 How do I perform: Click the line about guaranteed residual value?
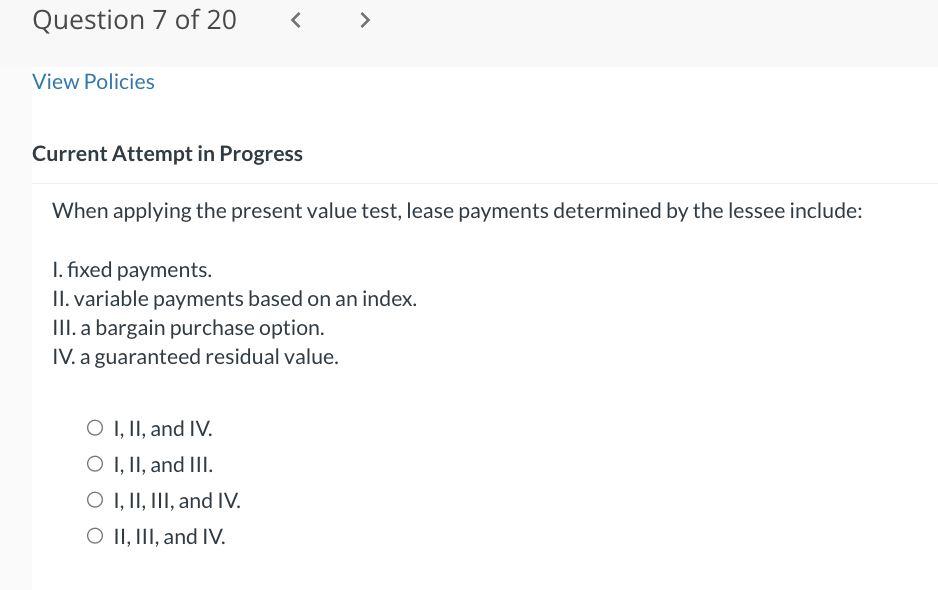tap(195, 356)
